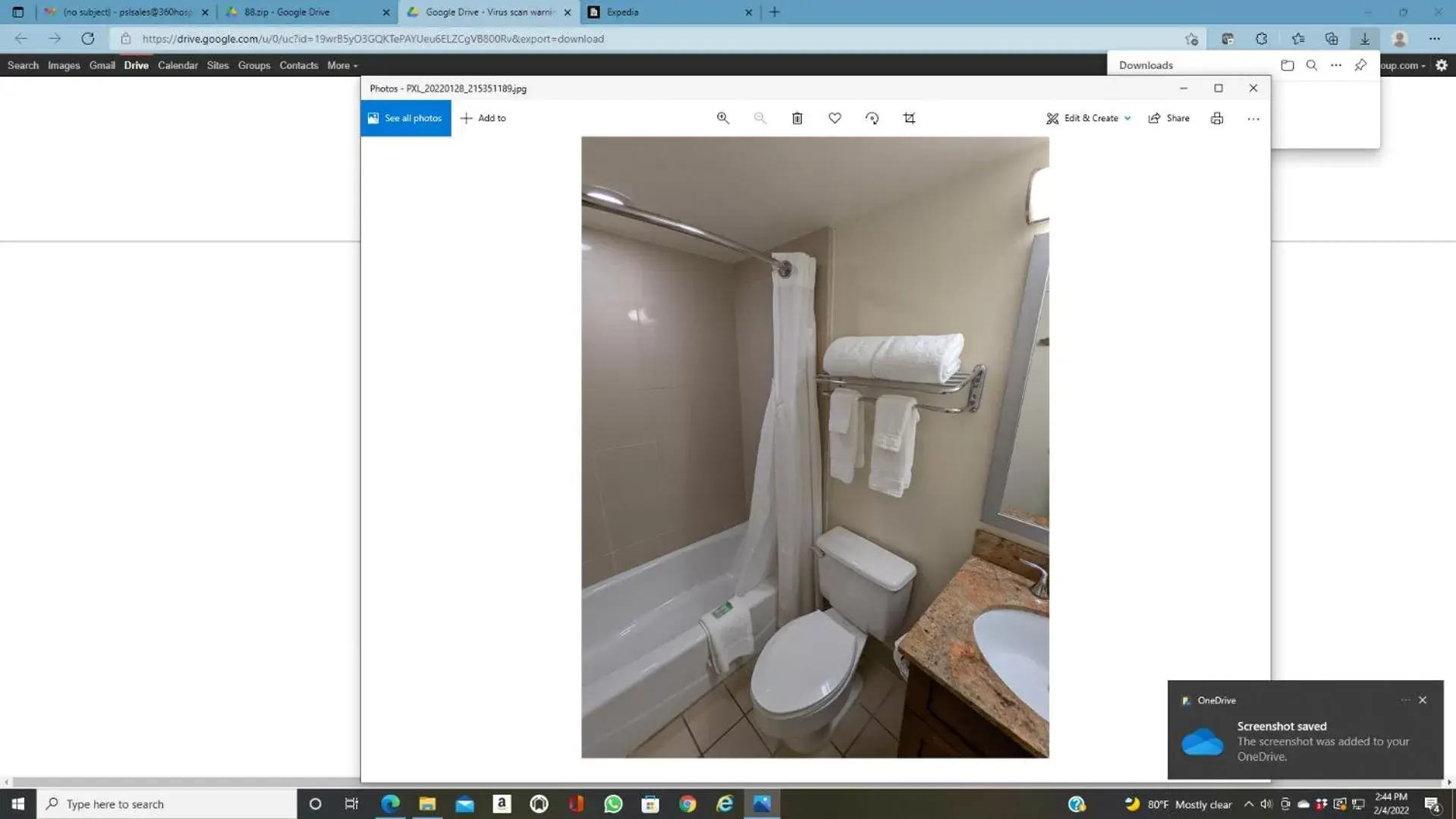Viewport: 1456px width, 819px height.
Task: Delete the photo using trash icon
Action: pyautogui.click(x=797, y=118)
